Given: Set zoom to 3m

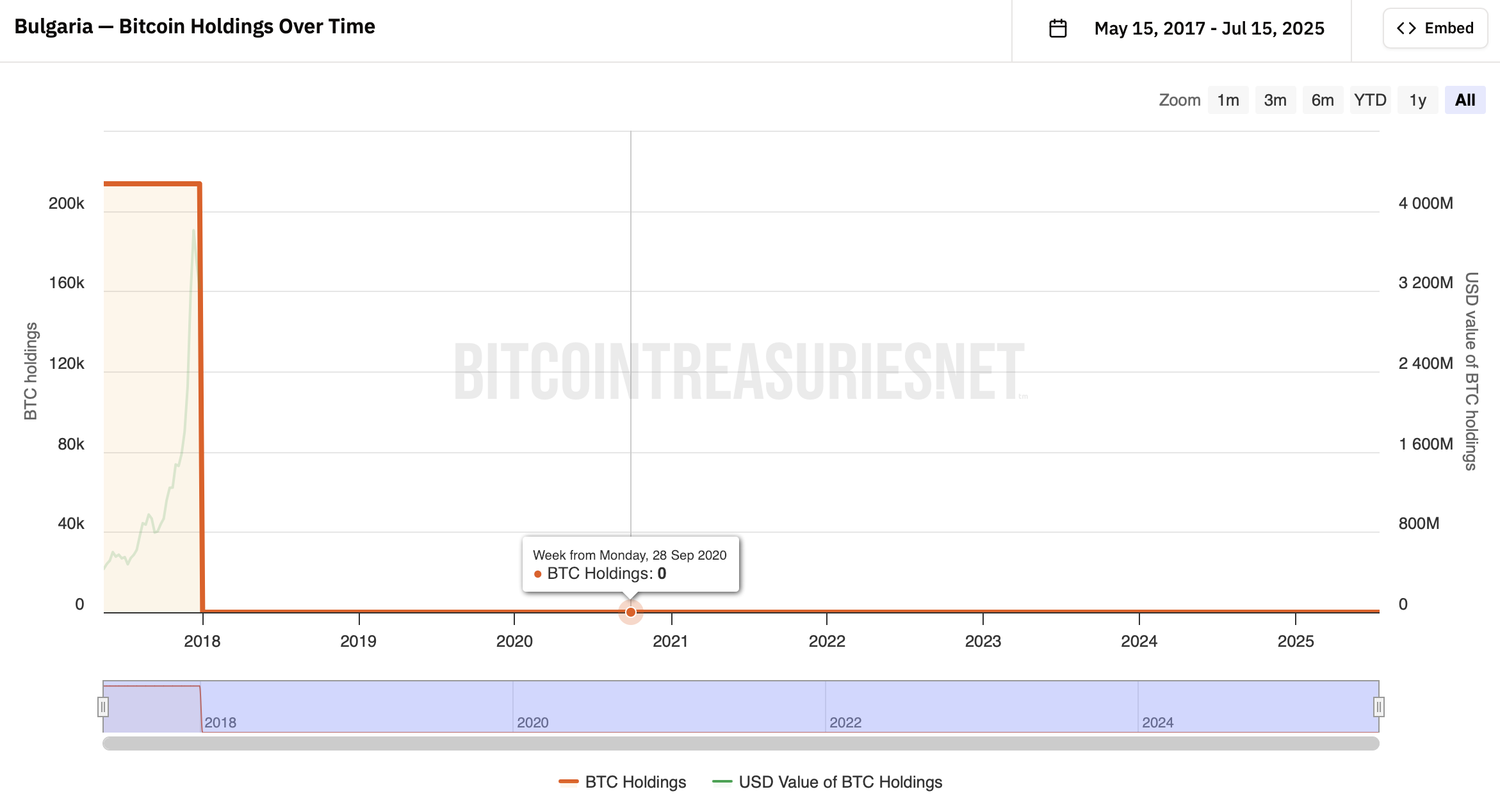Looking at the screenshot, I should click(x=1275, y=100).
